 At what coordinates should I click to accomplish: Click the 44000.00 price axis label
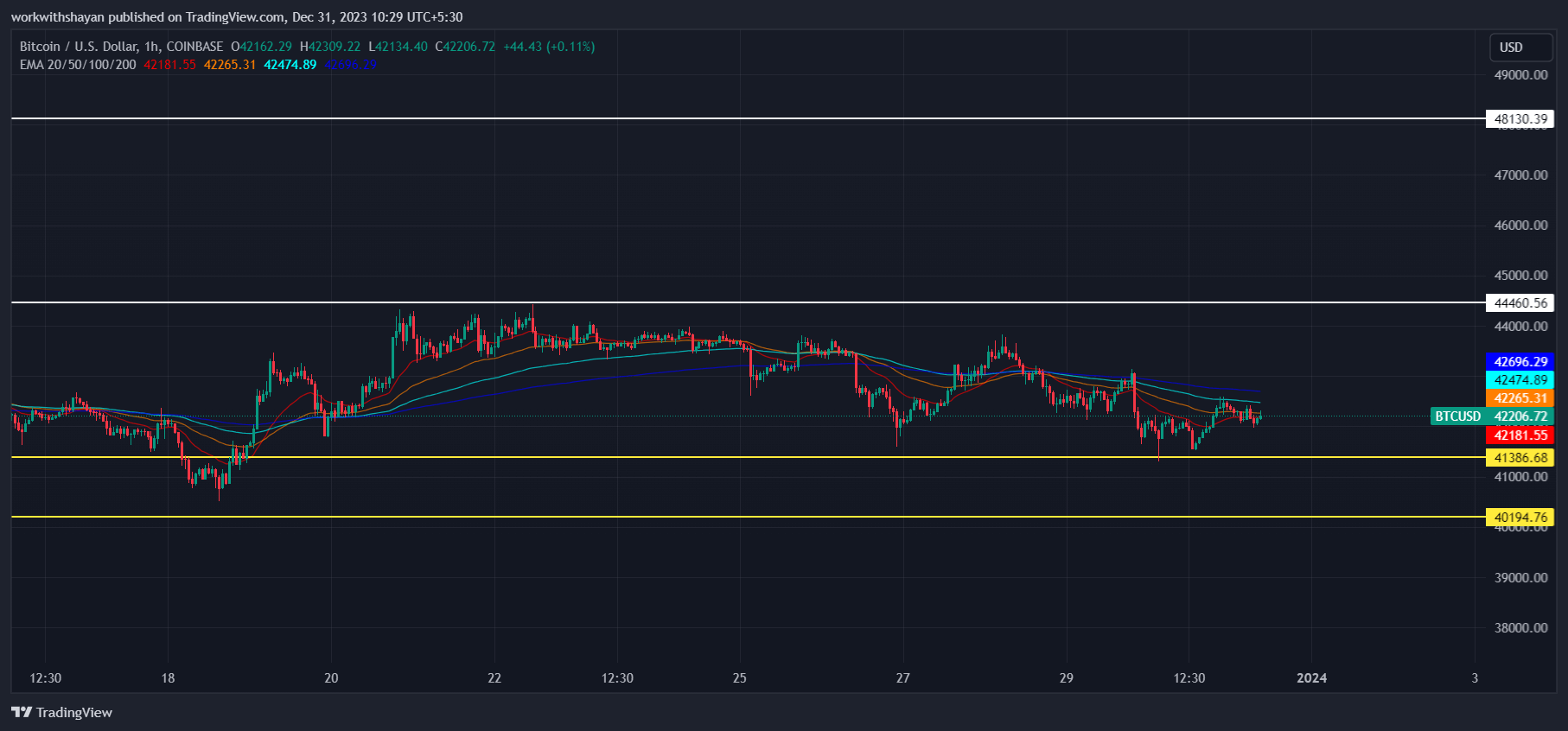[1520, 327]
